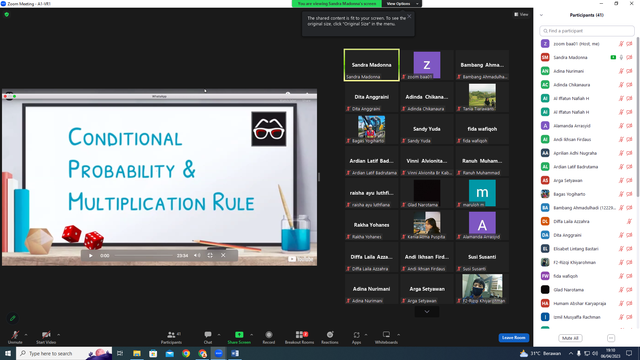640x360 pixels.
Task: Open video options arrow next to Start Video
Action: click(59, 335)
